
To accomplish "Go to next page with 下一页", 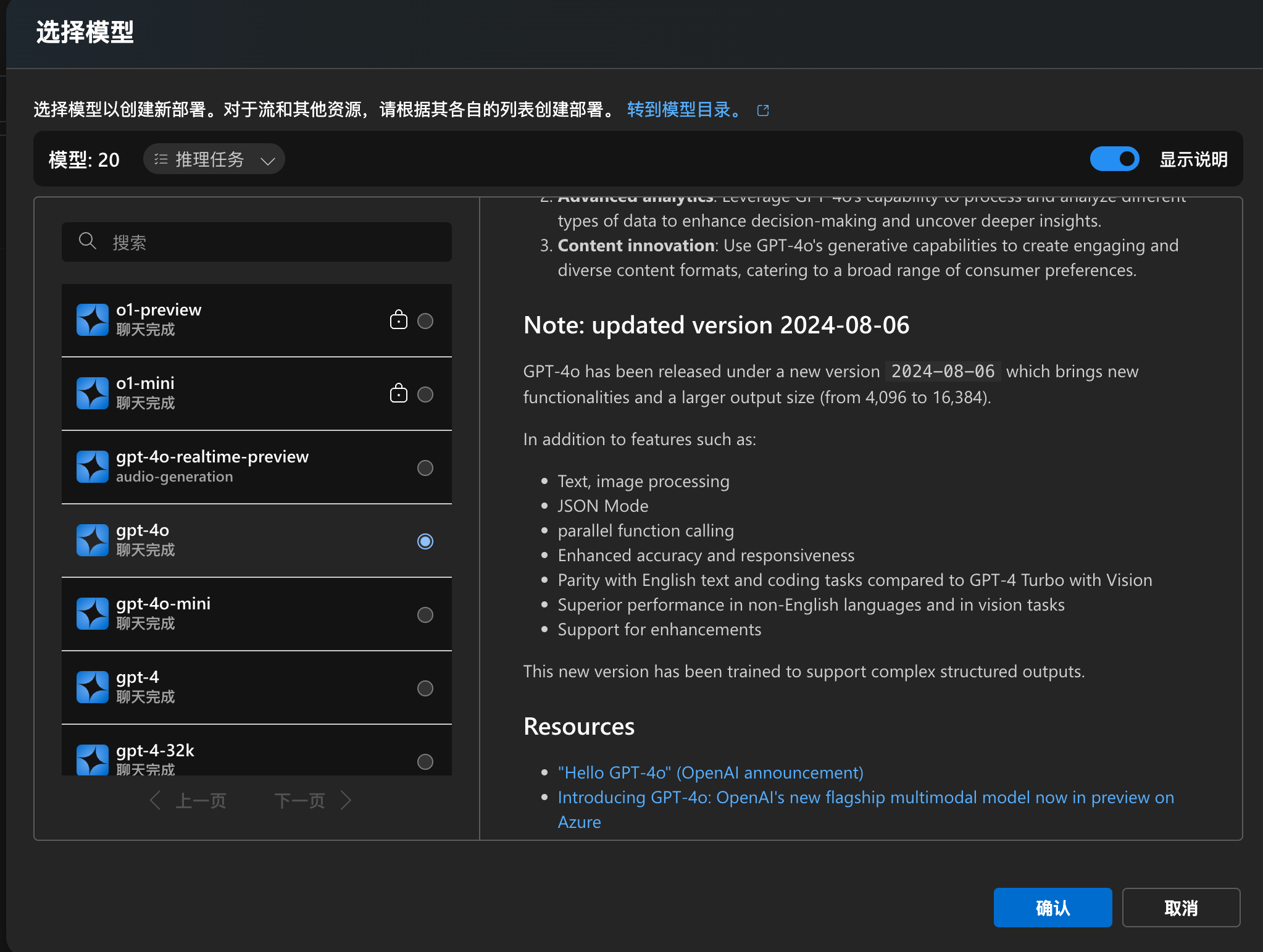I will (313, 801).
